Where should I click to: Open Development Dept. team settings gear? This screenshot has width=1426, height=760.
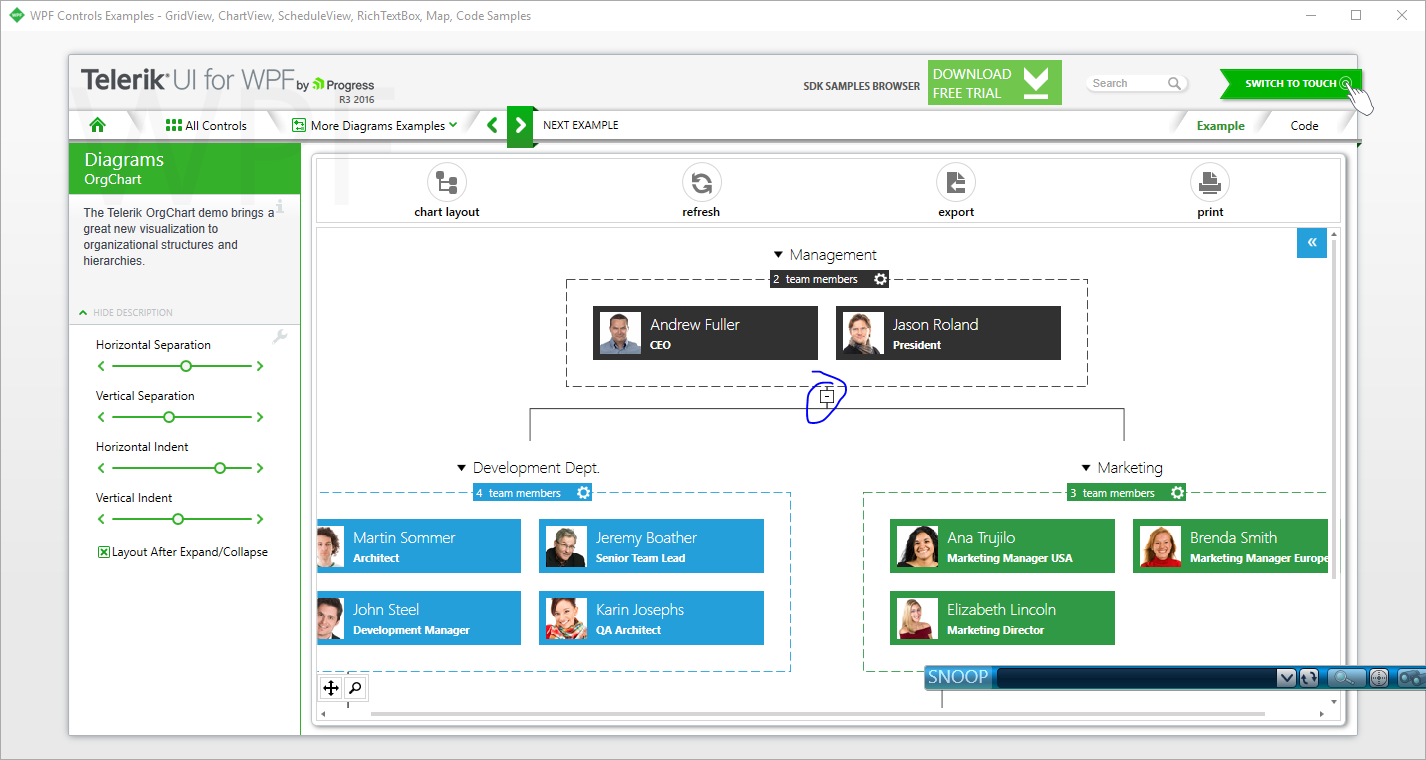pyautogui.click(x=584, y=492)
